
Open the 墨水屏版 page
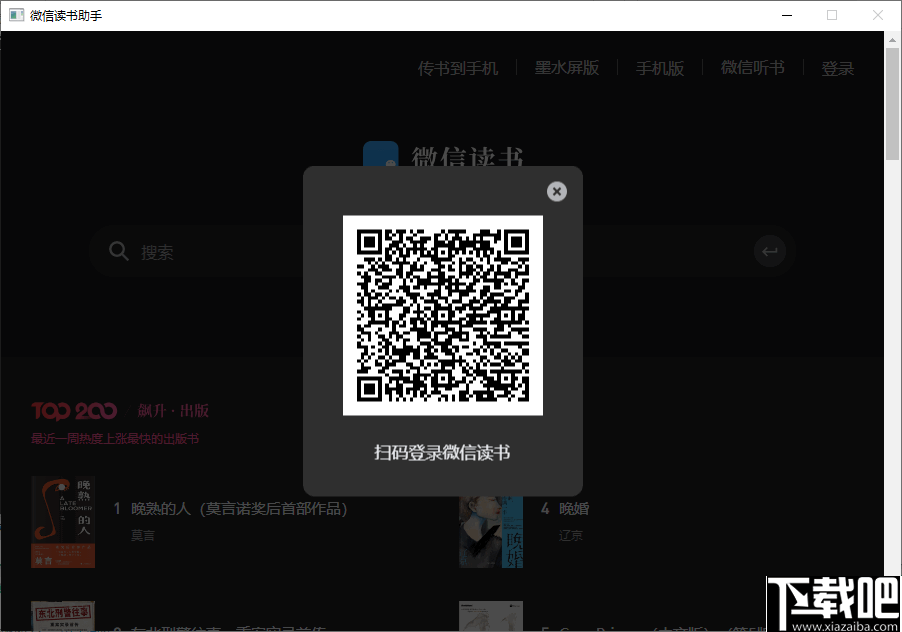point(567,68)
